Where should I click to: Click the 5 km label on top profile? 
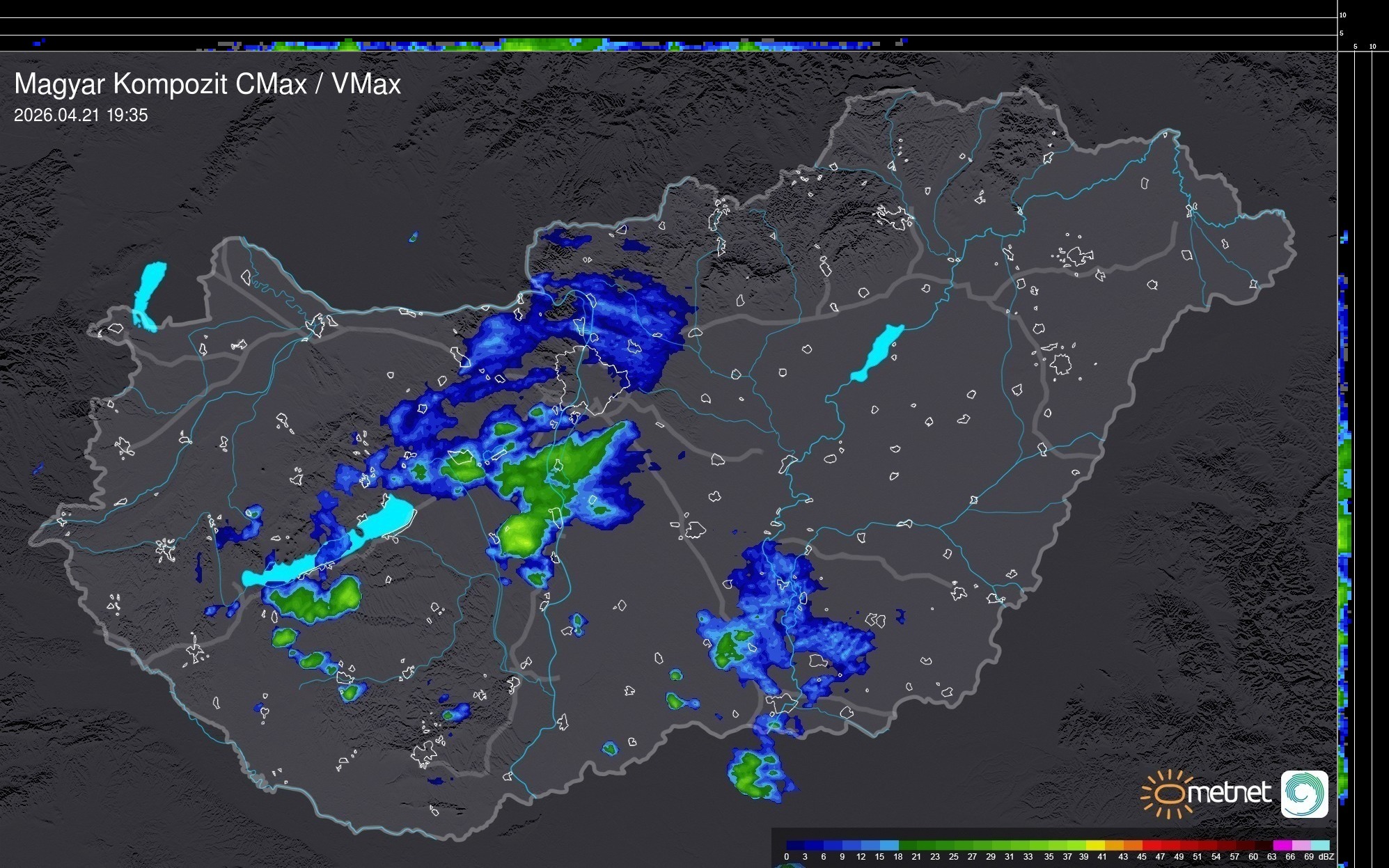click(1342, 33)
